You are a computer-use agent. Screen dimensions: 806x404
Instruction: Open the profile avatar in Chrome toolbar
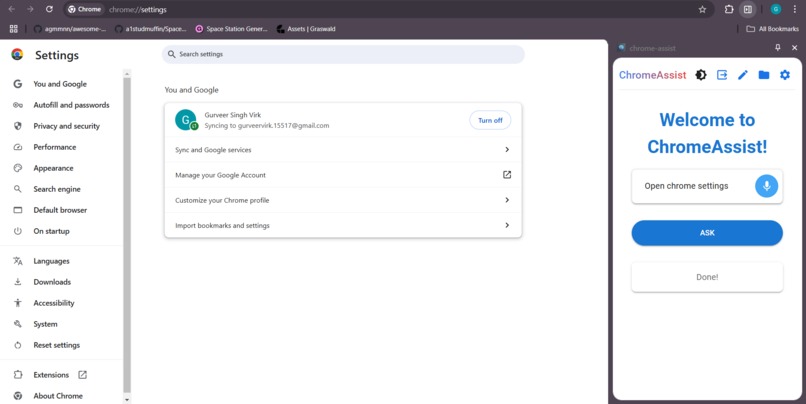click(x=776, y=9)
